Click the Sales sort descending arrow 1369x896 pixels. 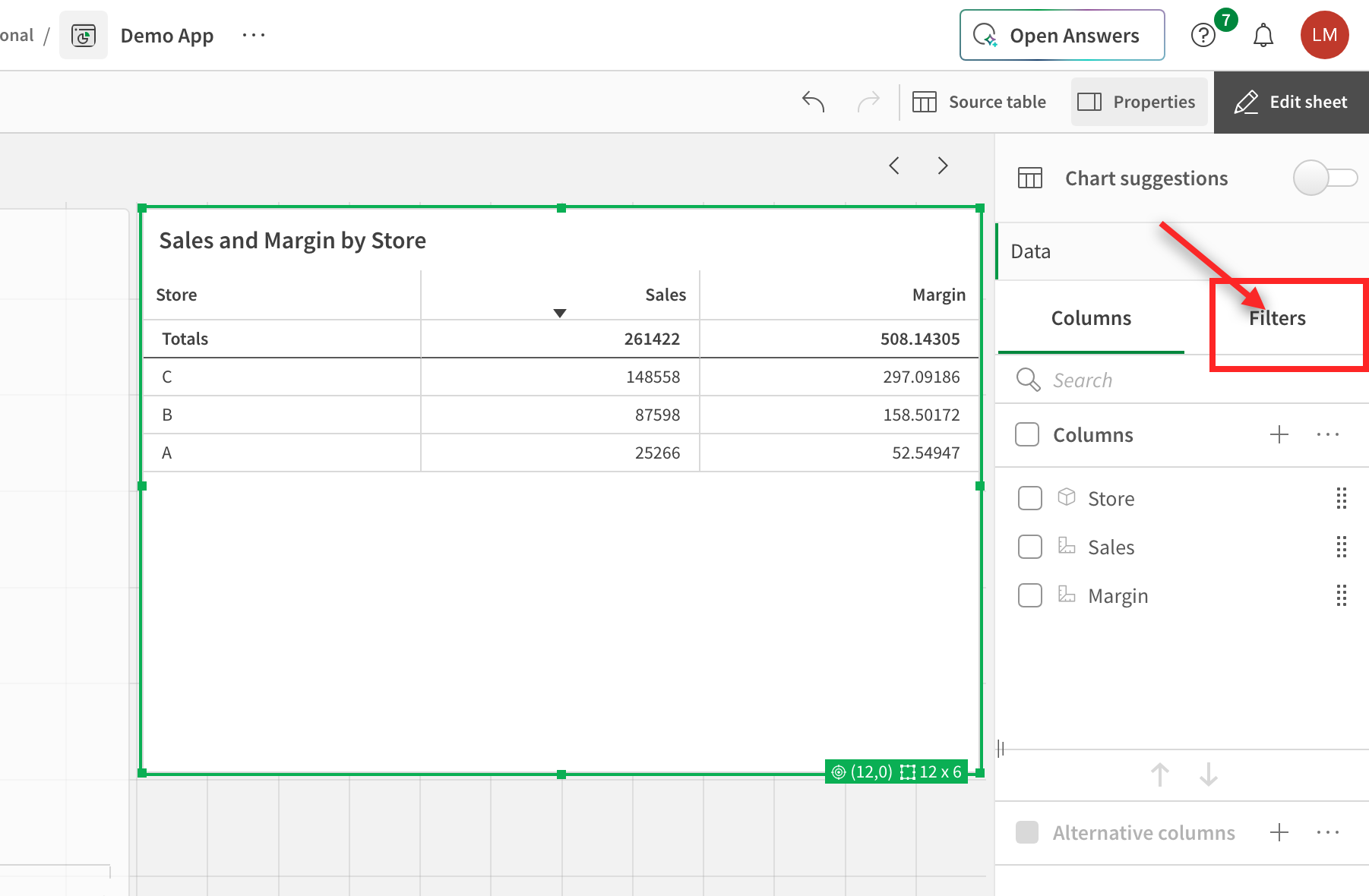(x=560, y=313)
